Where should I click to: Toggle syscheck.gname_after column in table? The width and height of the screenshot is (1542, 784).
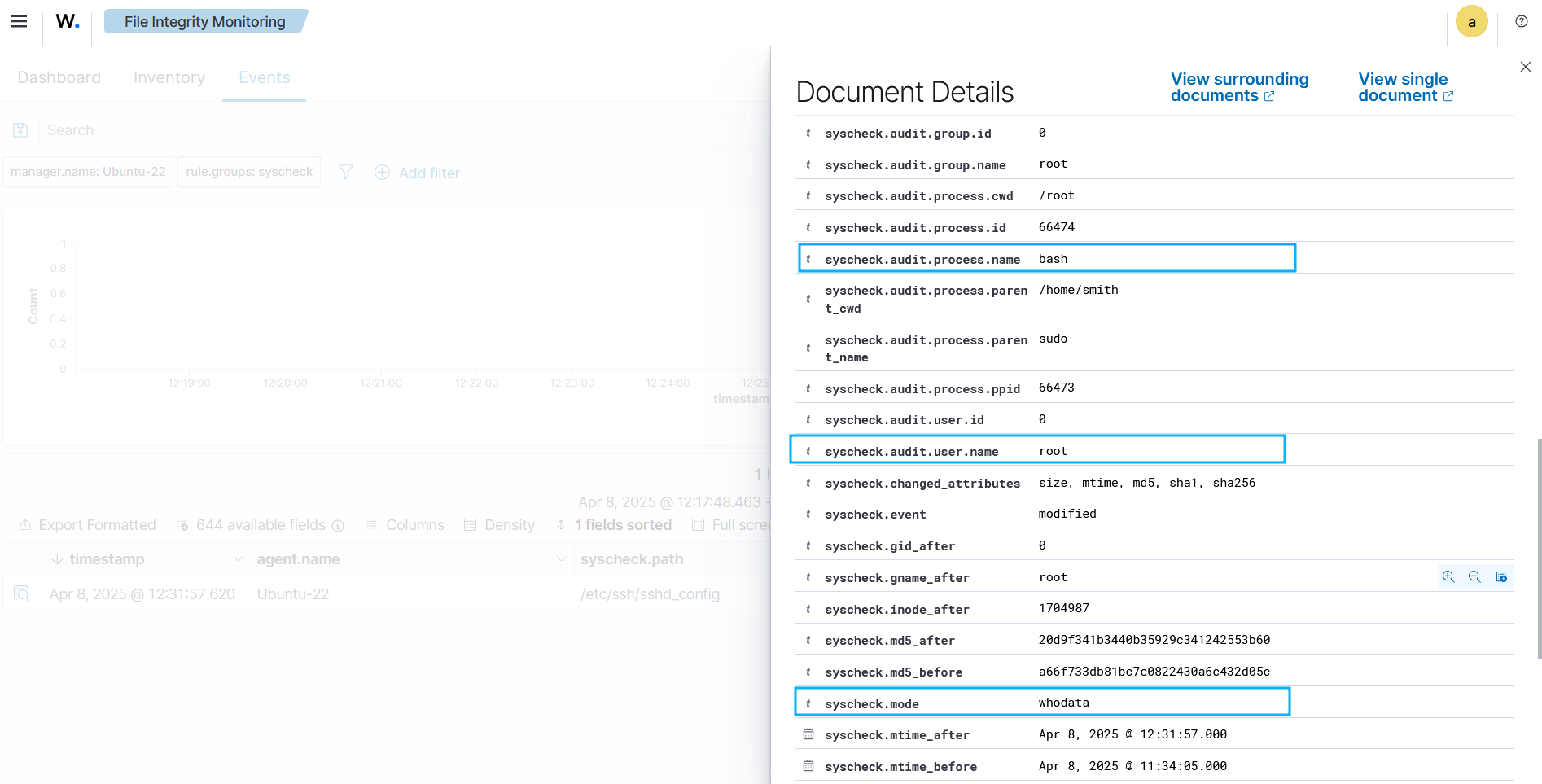[x=1501, y=577]
